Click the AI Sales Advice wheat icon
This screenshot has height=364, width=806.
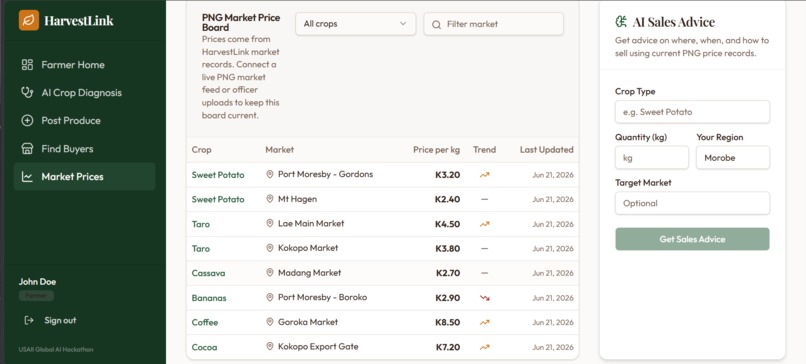coord(621,22)
